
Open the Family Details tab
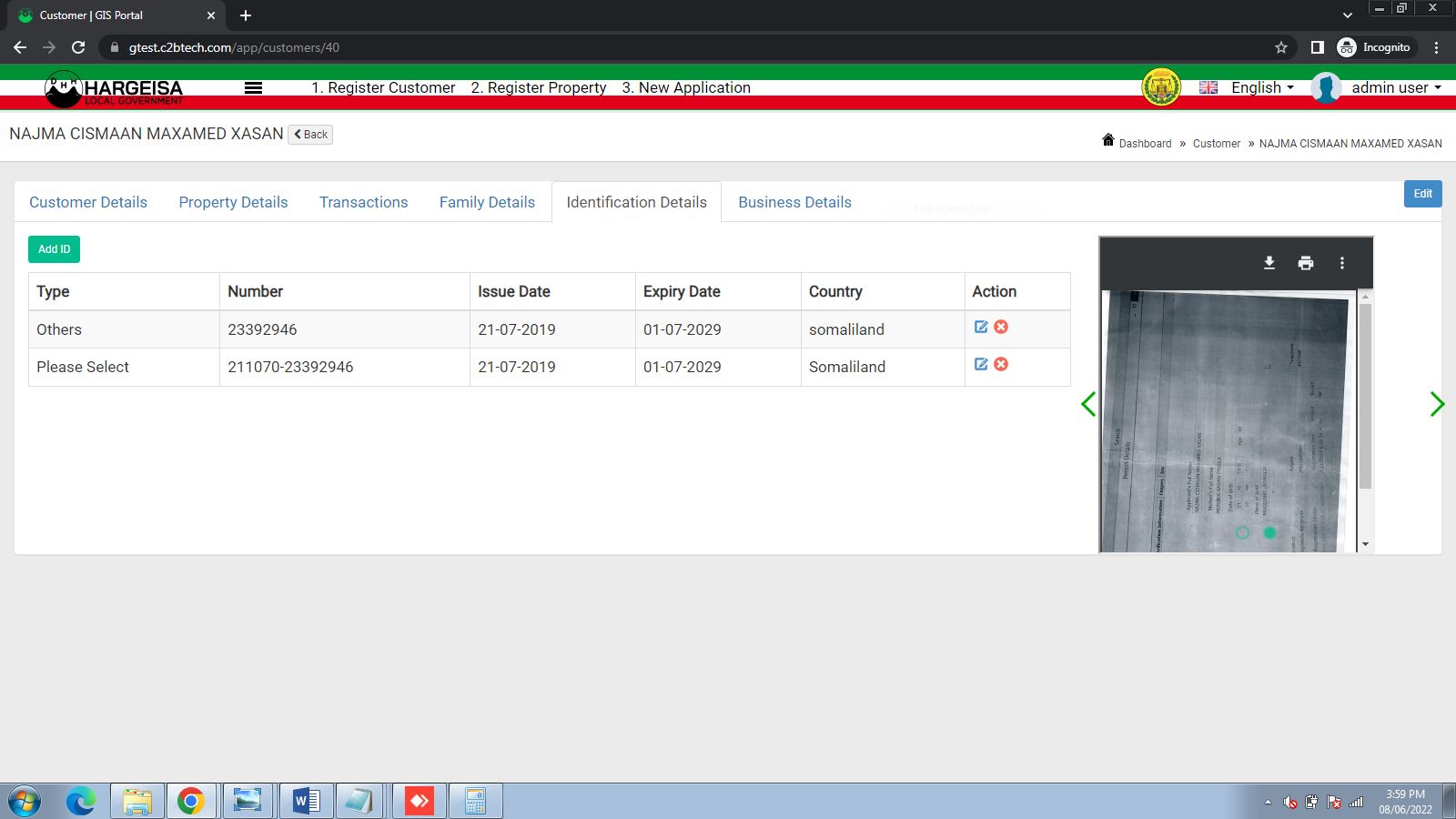[x=487, y=202]
